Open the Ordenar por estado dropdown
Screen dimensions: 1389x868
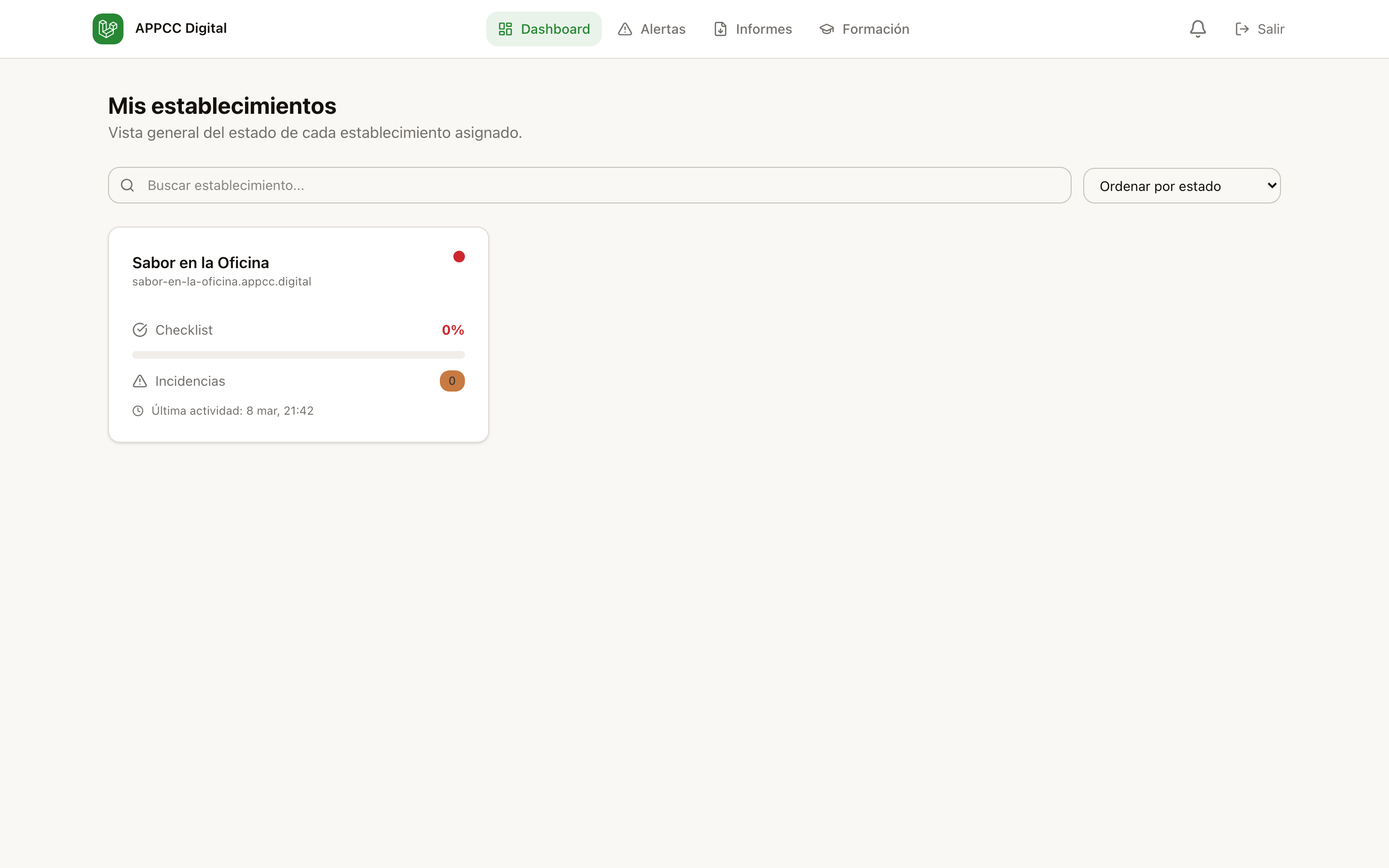1181,186
